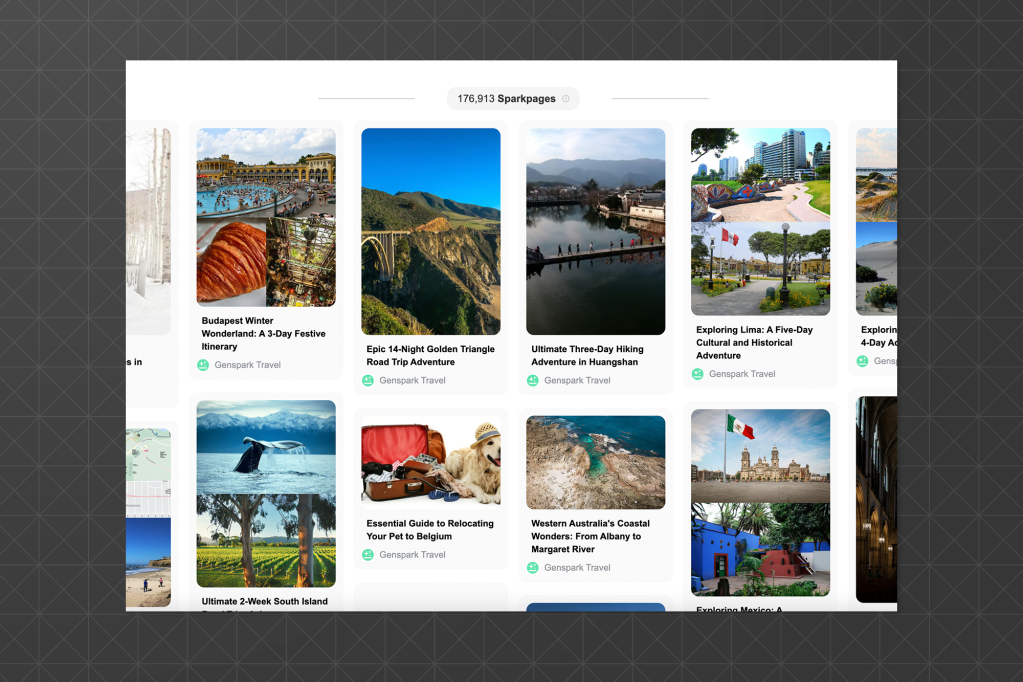Open the suitcase and golden retriever photo

point(431,463)
